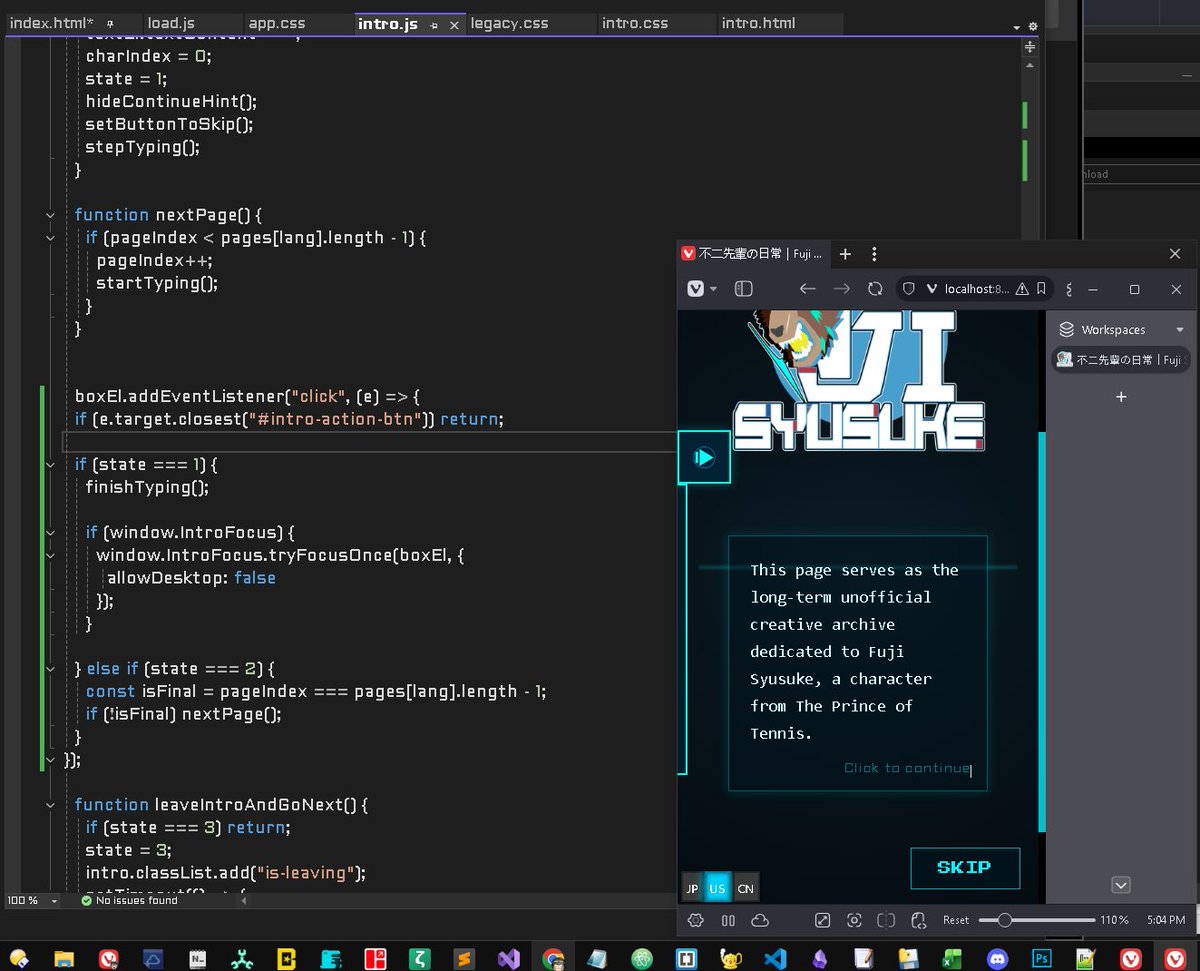Reload the localhost page

[875, 288]
